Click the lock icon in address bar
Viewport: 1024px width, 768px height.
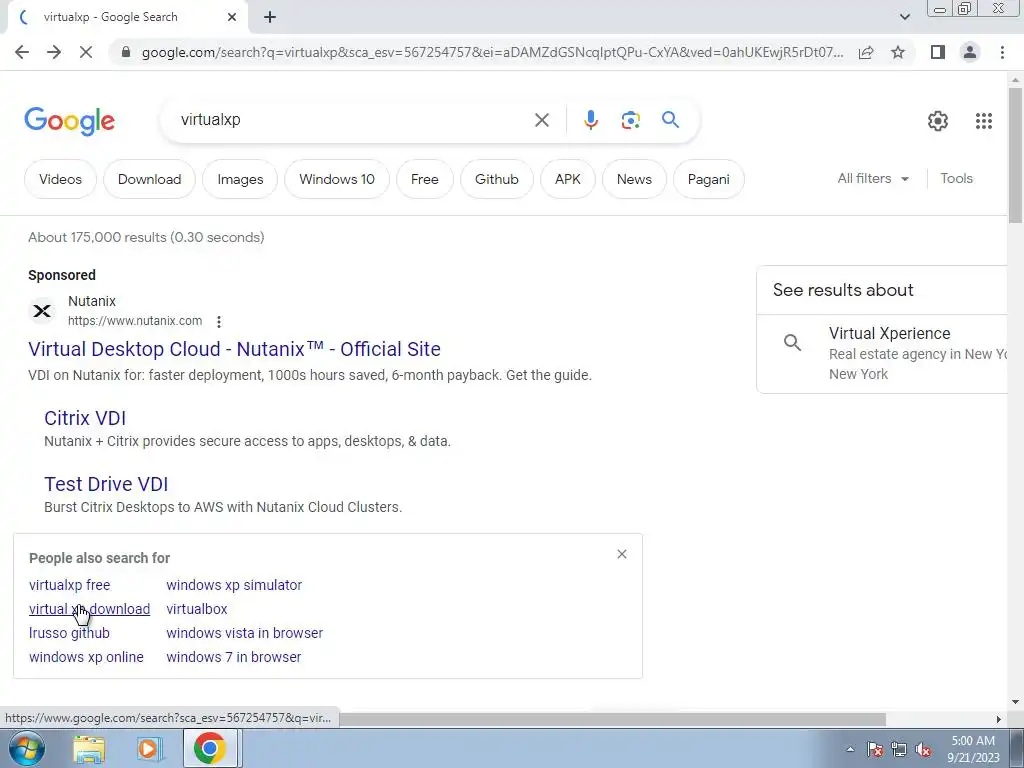[x=126, y=52]
